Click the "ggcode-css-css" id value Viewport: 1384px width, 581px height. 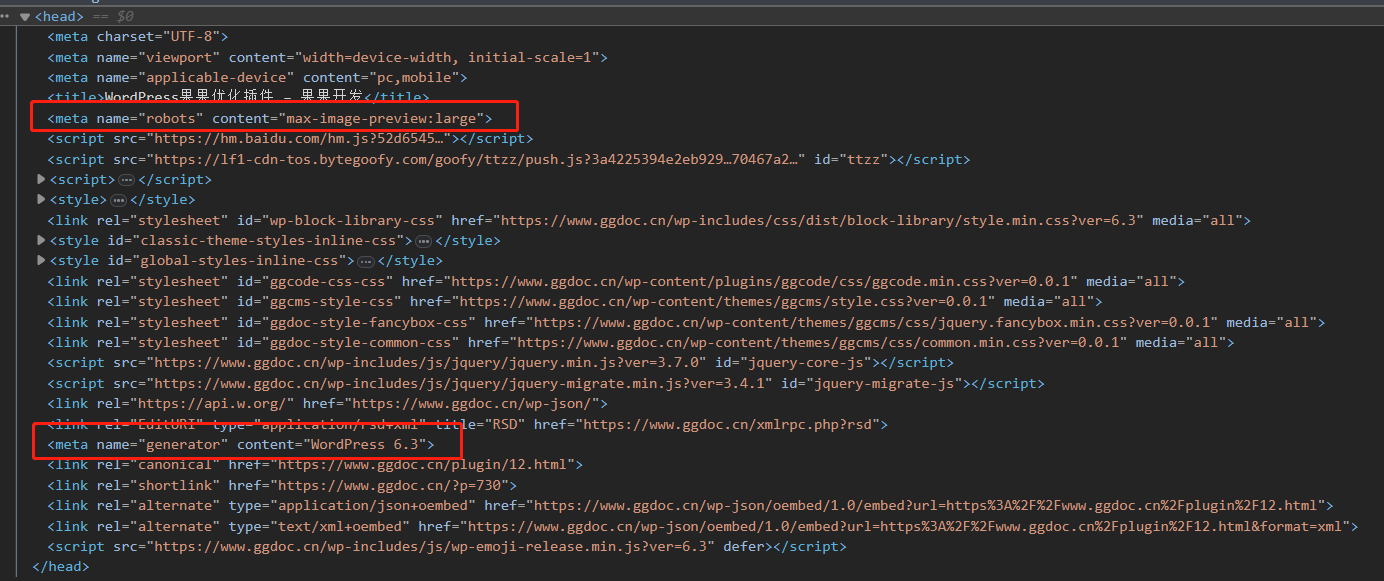point(328,281)
